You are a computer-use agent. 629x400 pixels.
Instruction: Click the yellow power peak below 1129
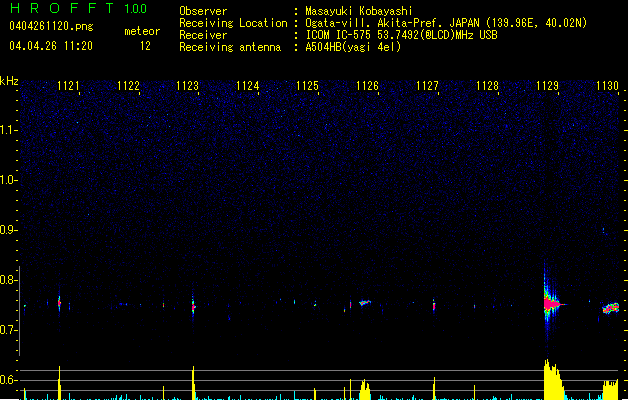[554, 380]
